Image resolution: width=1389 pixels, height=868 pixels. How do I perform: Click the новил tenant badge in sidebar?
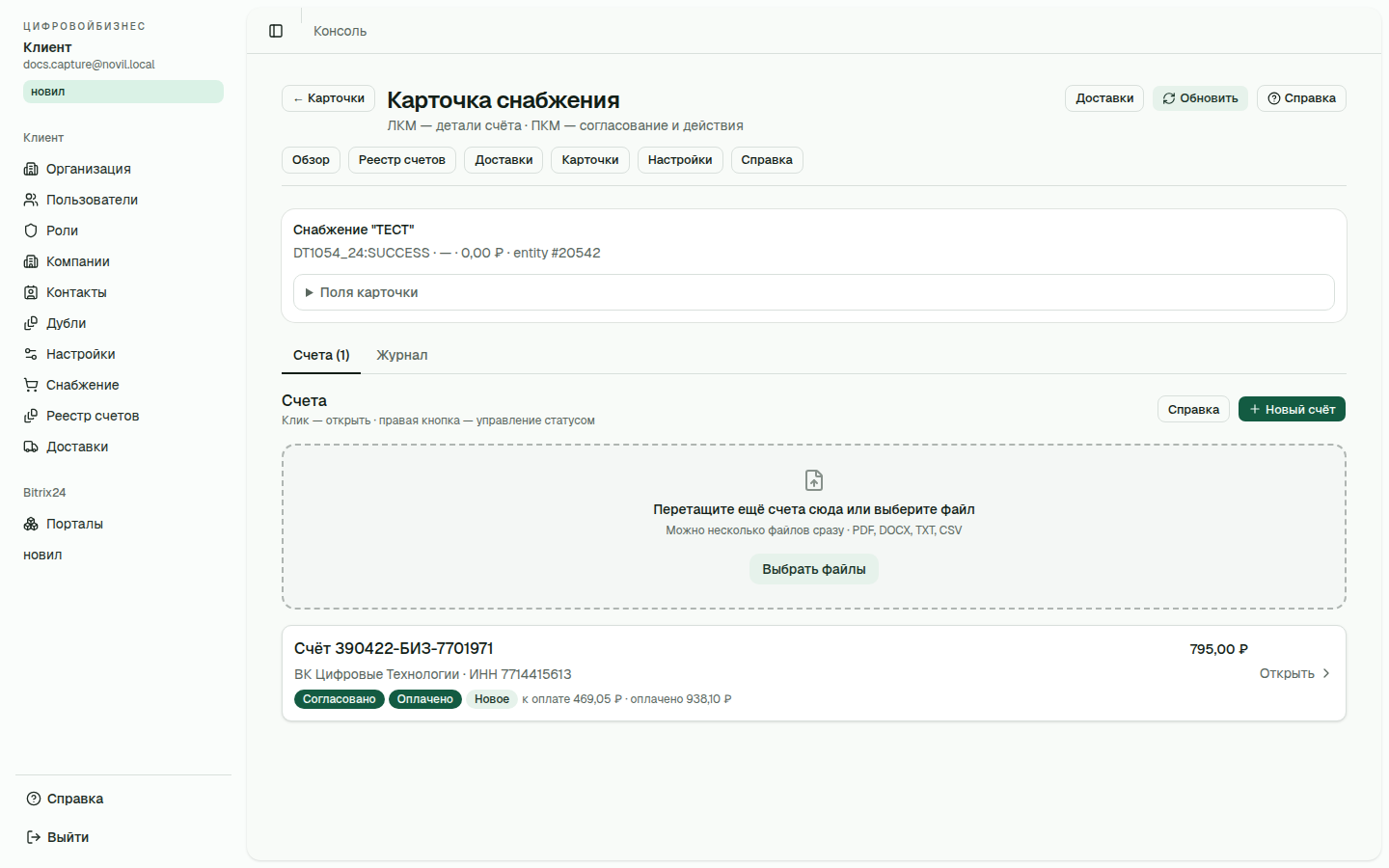(123, 92)
